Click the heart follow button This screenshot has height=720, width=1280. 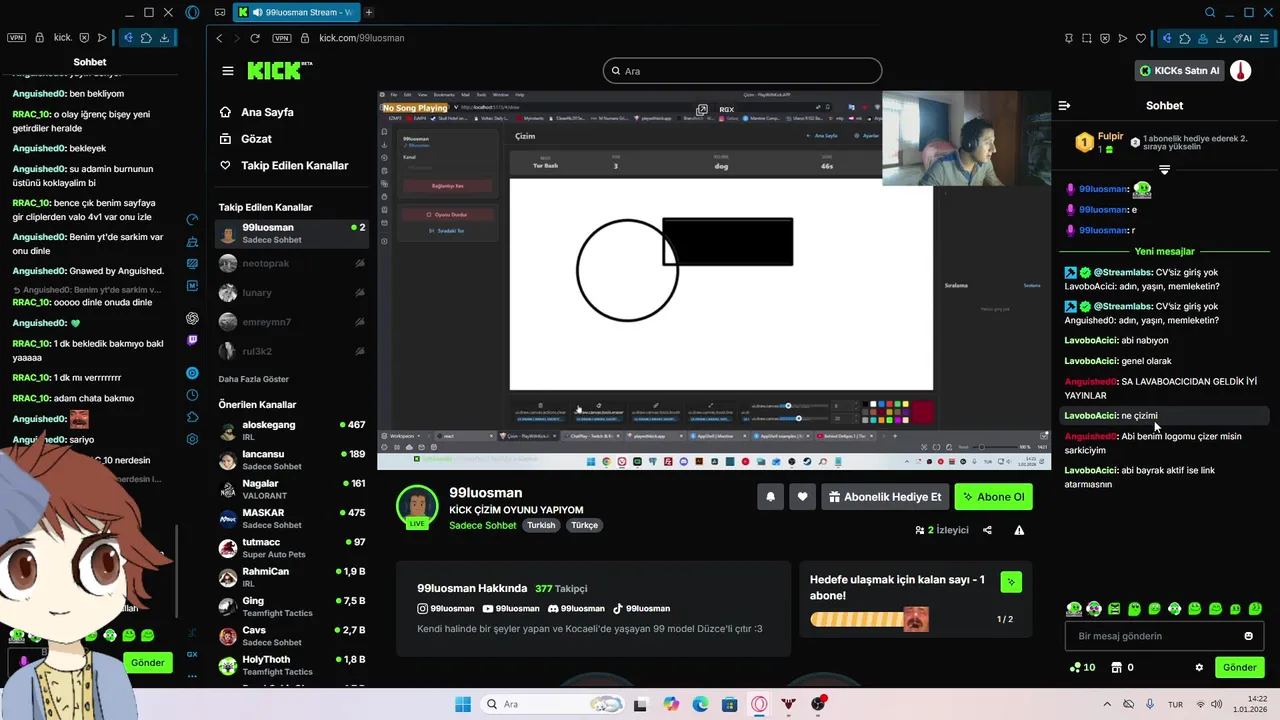pos(802,497)
